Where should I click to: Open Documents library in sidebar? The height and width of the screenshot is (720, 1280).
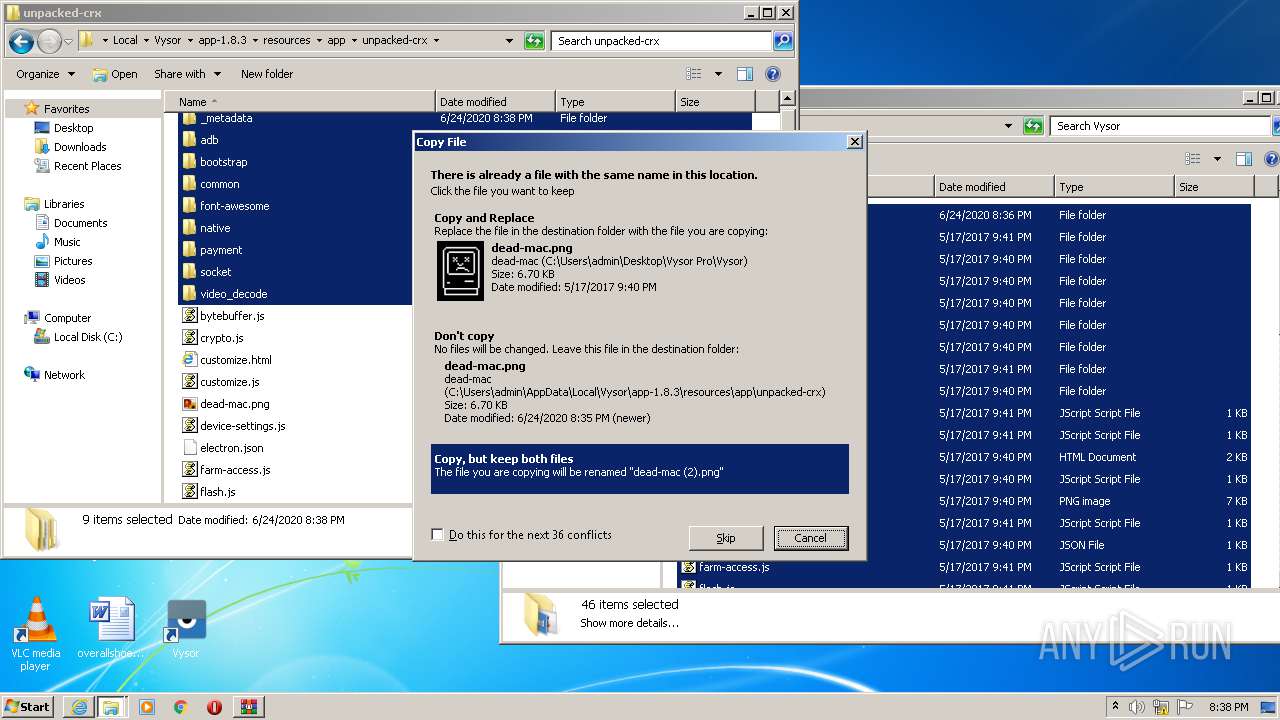click(80, 223)
